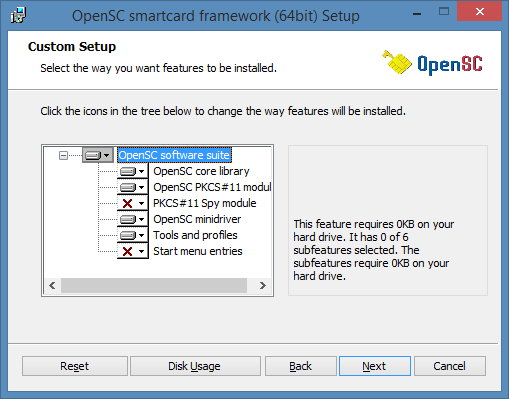509x399 pixels.
Task: Open install-state dropdown for Tools and profiles
Action: pyautogui.click(x=133, y=235)
